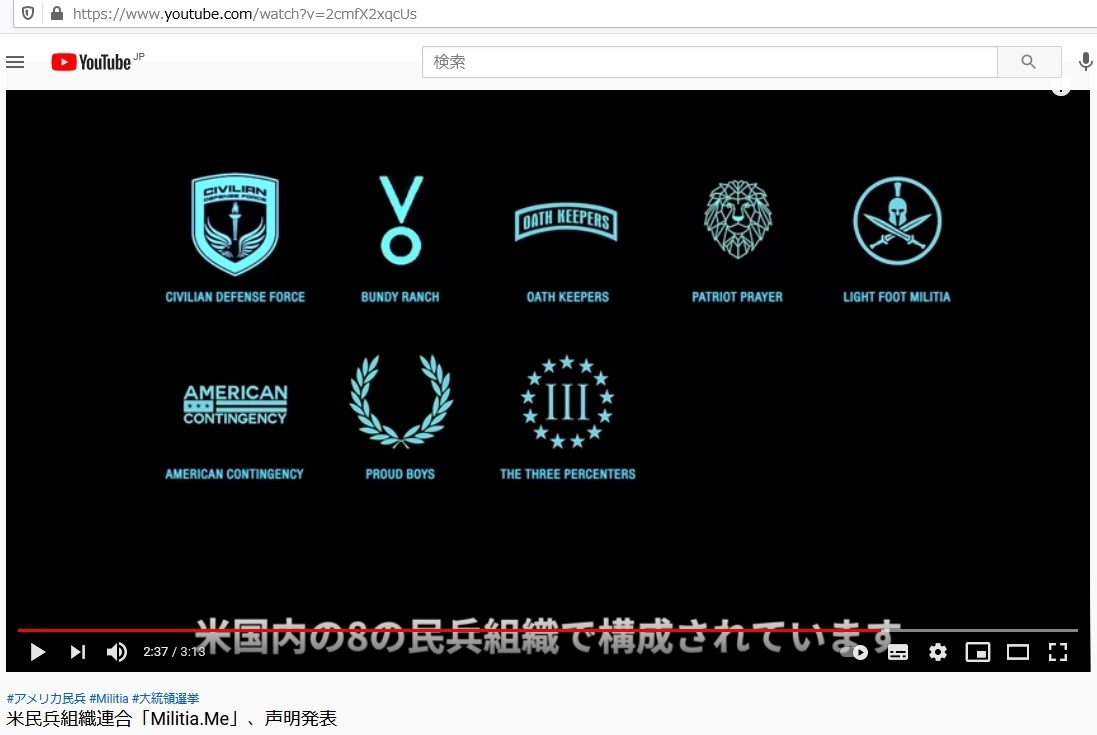Open the #アメリカ民兵 hashtag link
Screen dimensions: 1097x735
point(46,699)
